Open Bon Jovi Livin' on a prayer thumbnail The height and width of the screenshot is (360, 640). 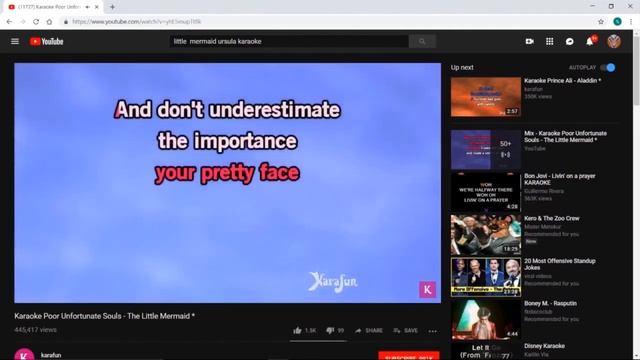pos(486,192)
